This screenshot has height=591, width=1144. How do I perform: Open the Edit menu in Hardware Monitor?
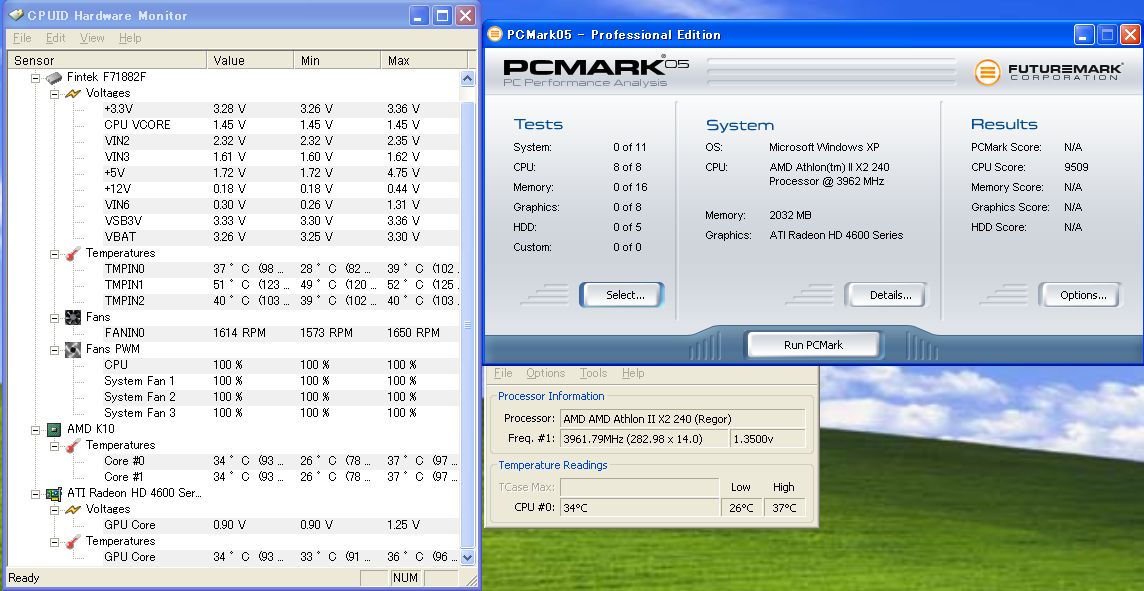pyautogui.click(x=55, y=38)
